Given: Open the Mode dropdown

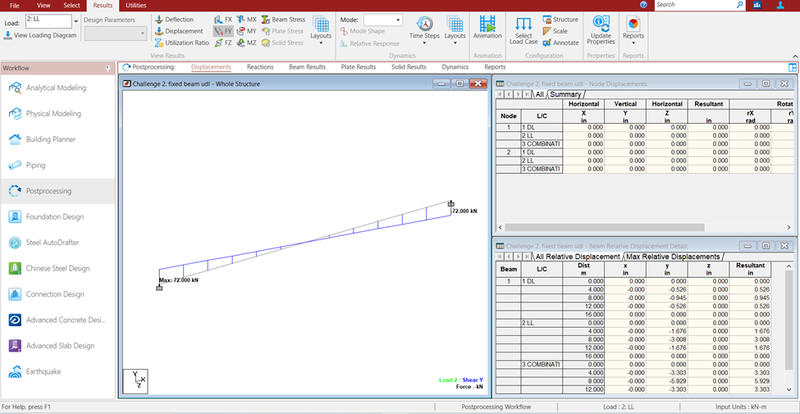Looking at the screenshot, I should [x=398, y=20].
